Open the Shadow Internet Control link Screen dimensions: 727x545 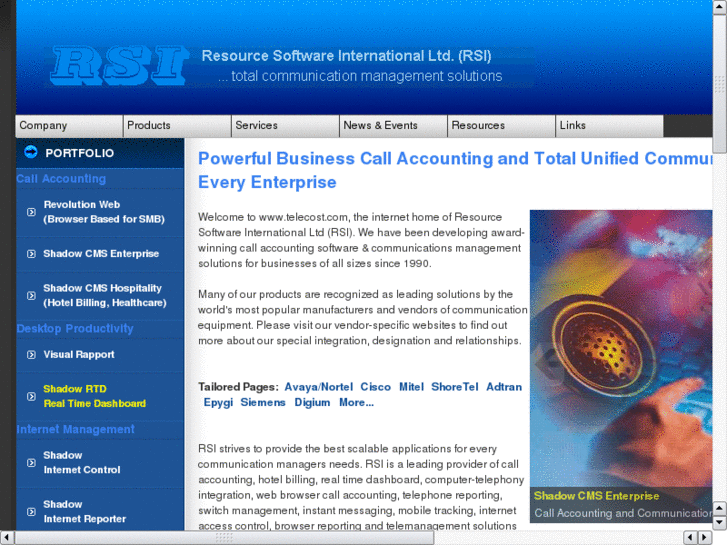(x=82, y=462)
